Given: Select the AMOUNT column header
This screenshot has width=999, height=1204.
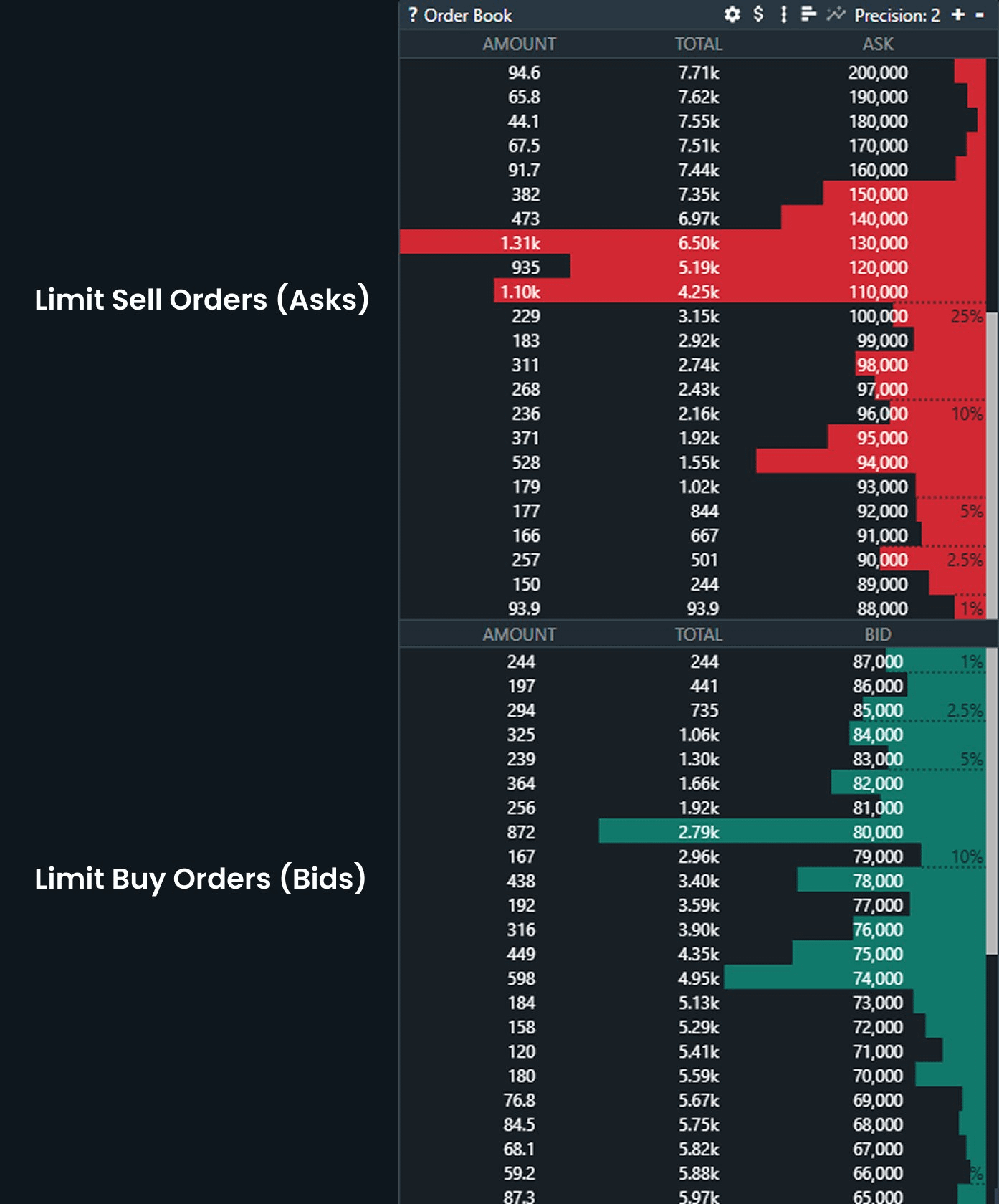Looking at the screenshot, I should 518,44.
